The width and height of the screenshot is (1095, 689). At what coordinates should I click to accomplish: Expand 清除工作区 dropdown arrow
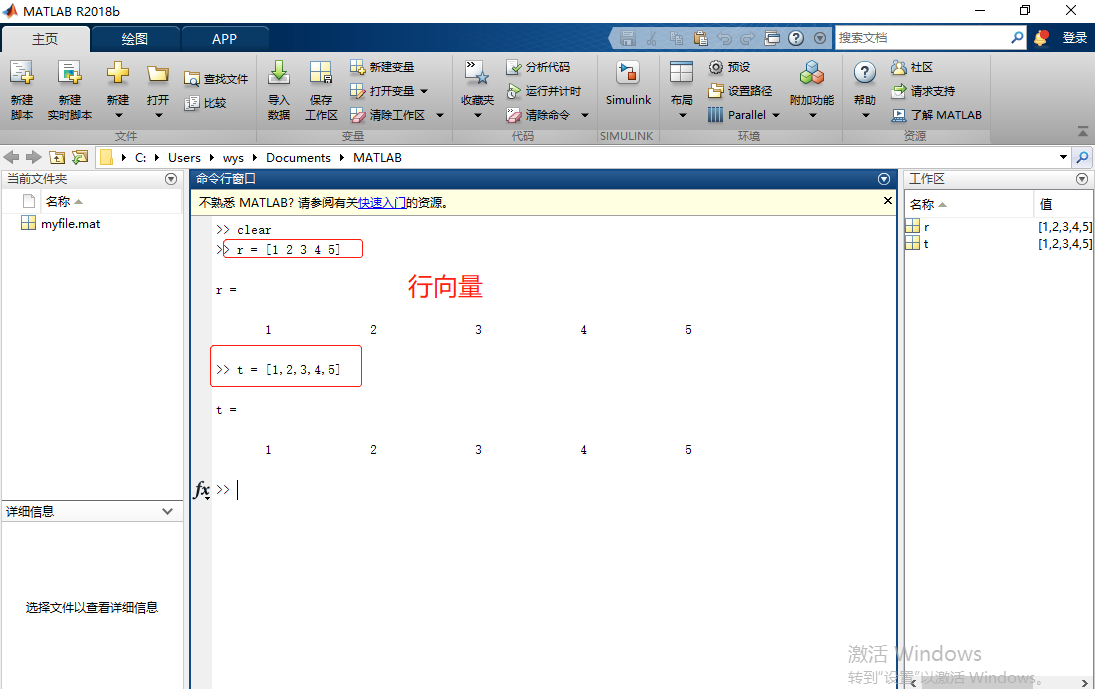click(440, 115)
